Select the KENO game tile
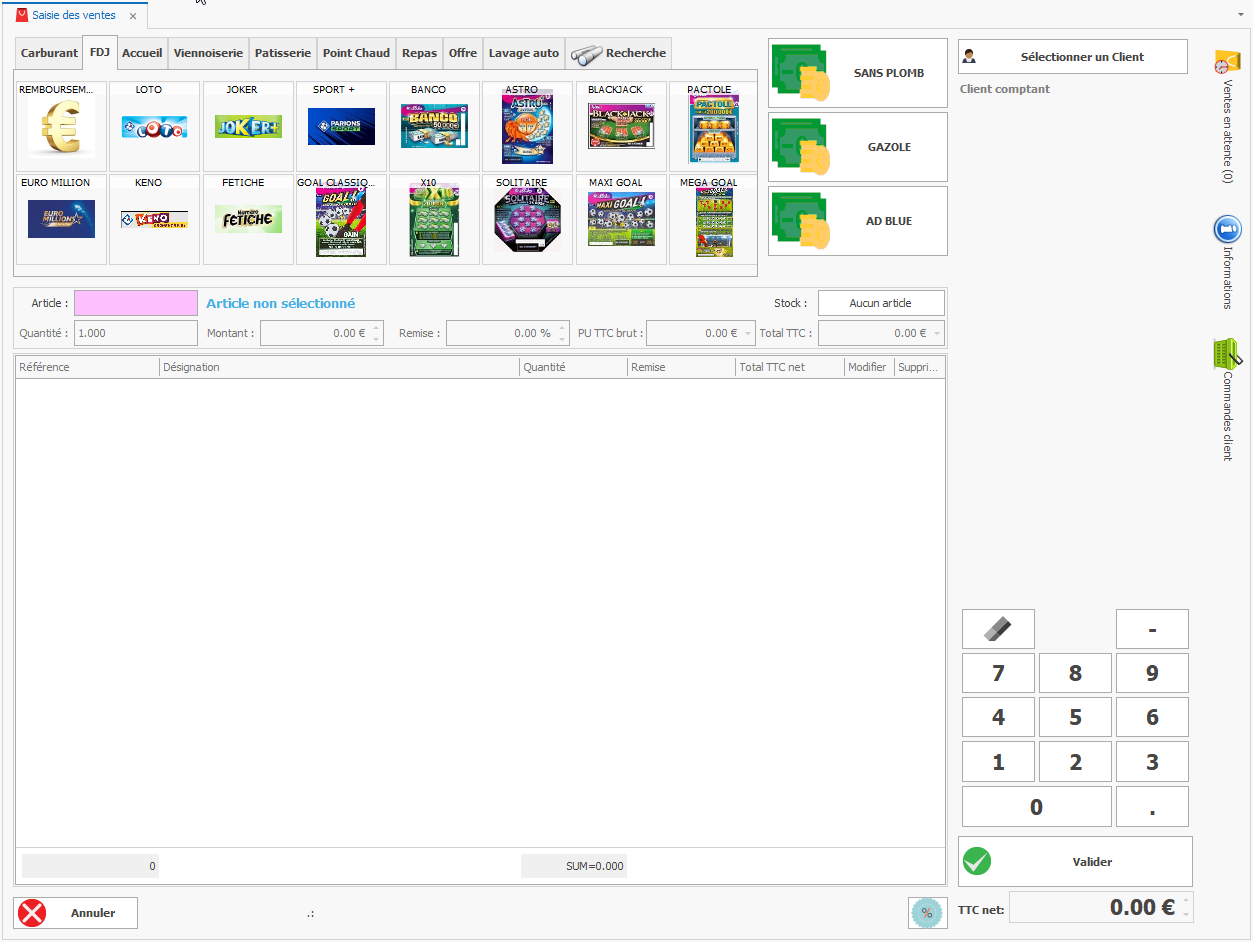The height and width of the screenshot is (942, 1253). tap(154, 220)
